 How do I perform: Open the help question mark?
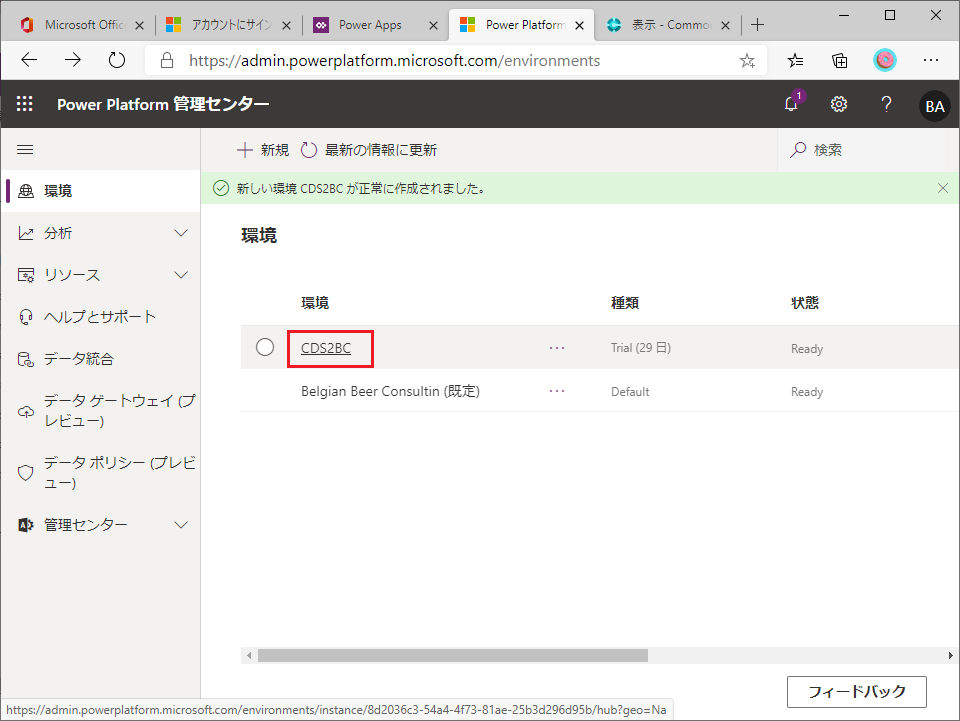886,104
